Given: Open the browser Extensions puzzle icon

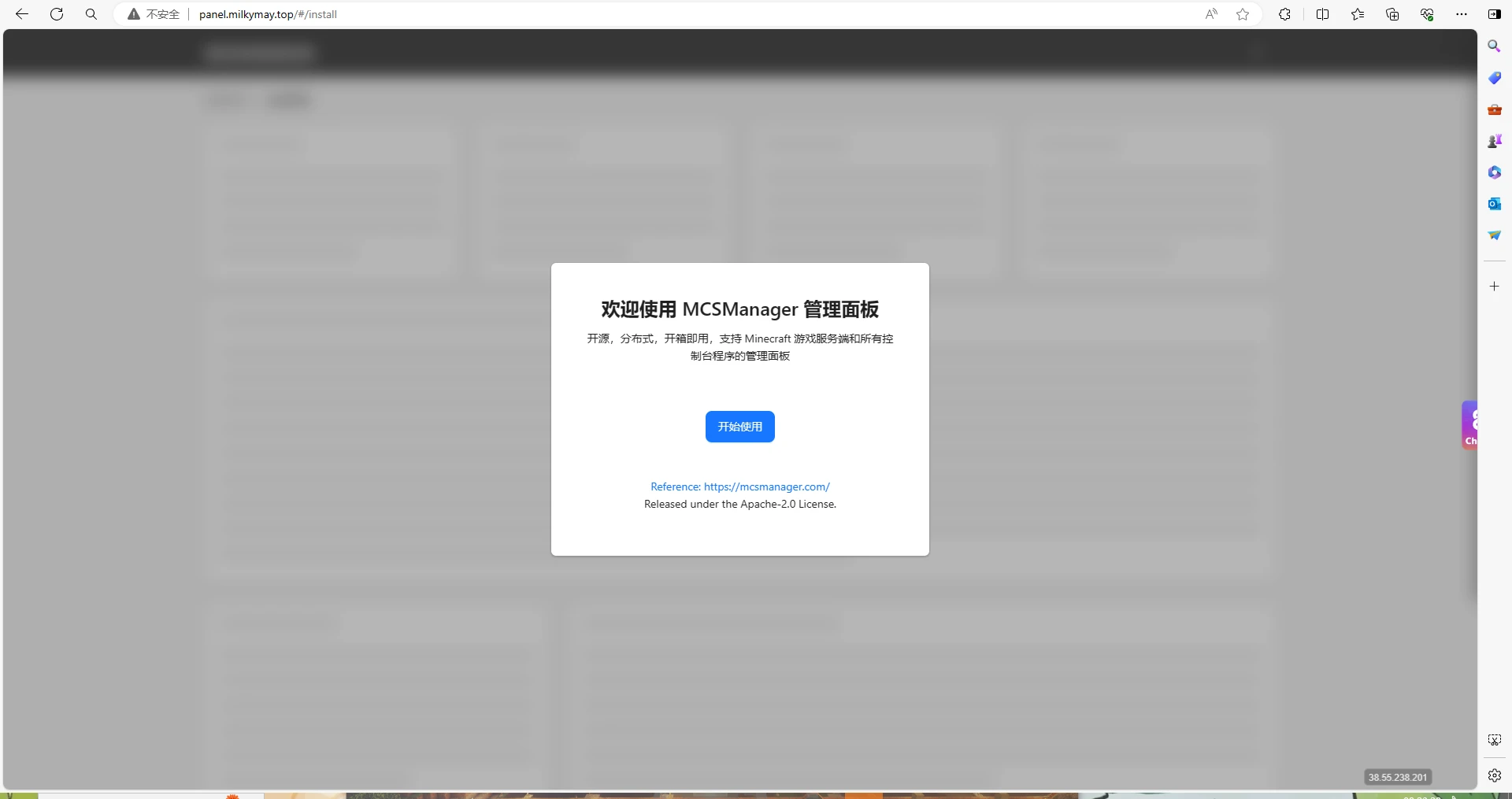Looking at the screenshot, I should click(x=1284, y=14).
